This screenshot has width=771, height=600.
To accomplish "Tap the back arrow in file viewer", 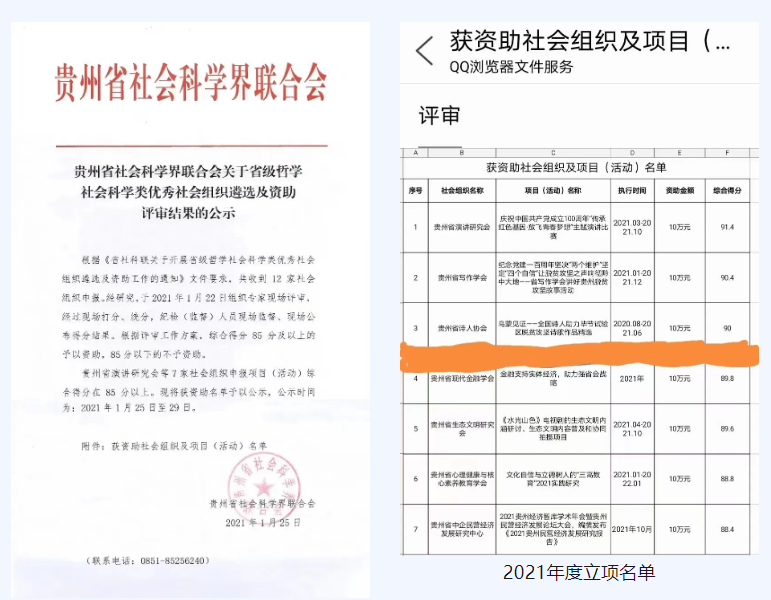I will [425, 50].
